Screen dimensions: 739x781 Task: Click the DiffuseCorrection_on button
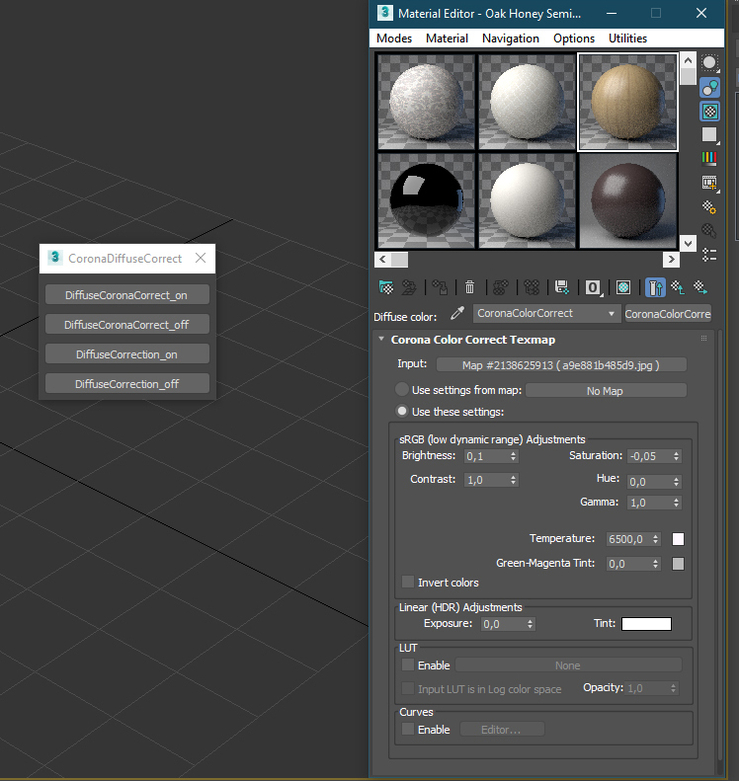tap(127, 354)
